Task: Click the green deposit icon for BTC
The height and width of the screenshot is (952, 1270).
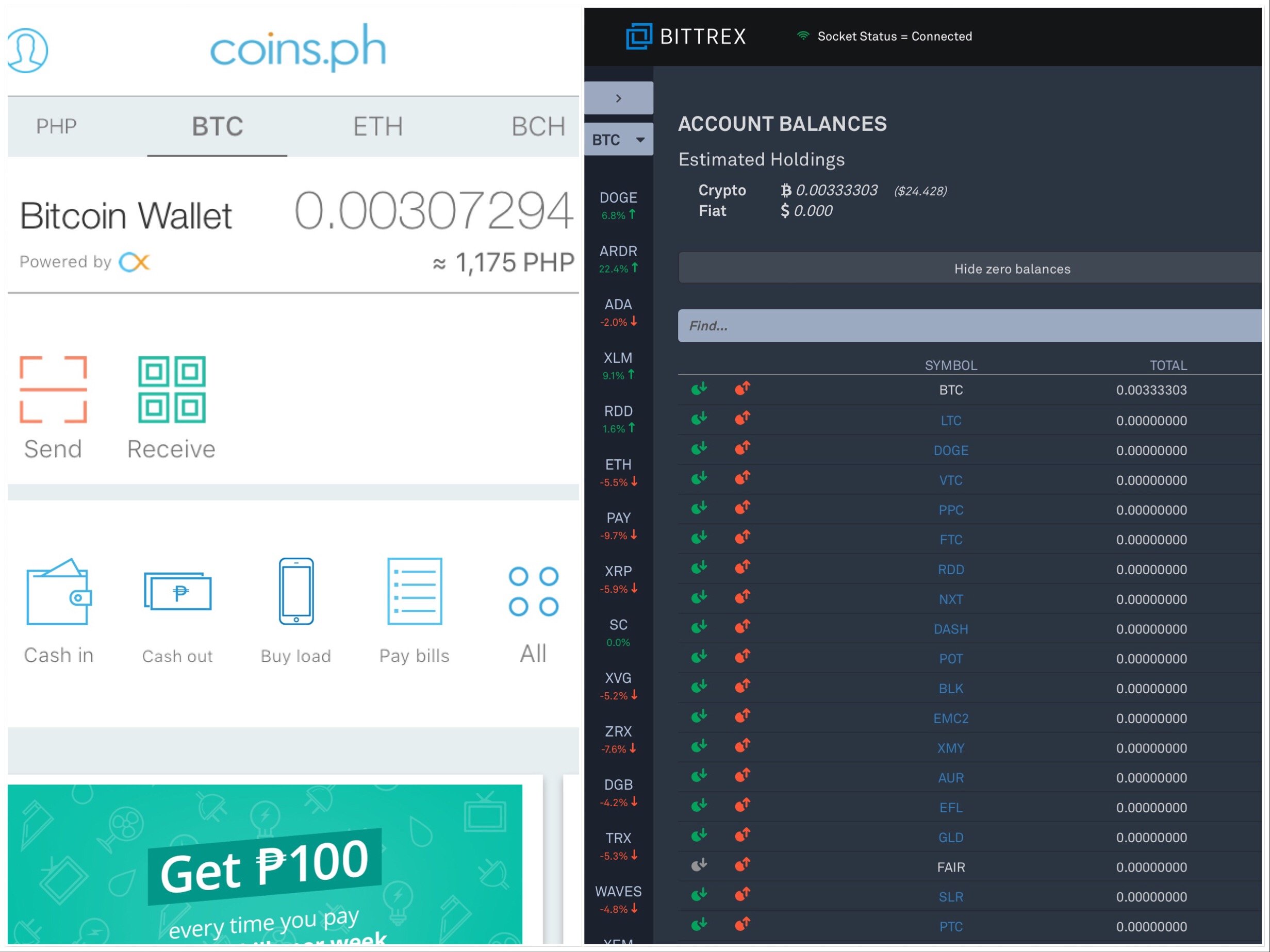Action: (699, 389)
